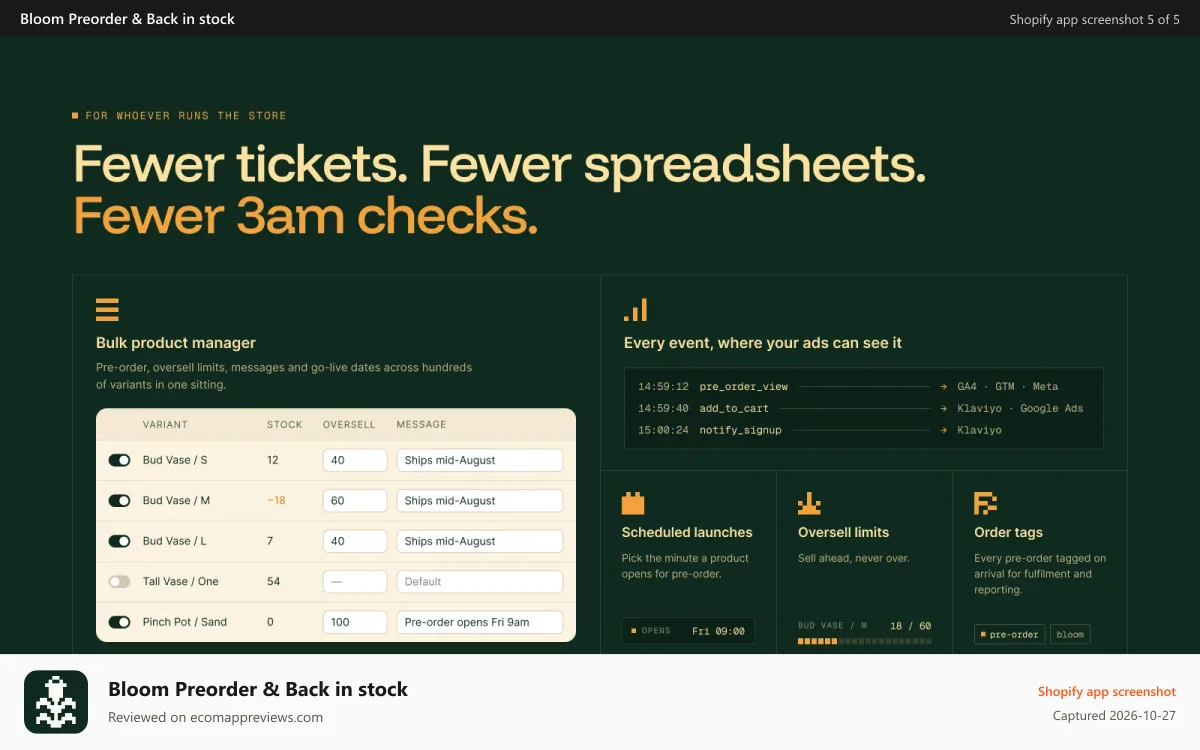Viewport: 1200px width, 750px height.
Task: Click the VARIANT column header
Action: pyautogui.click(x=165, y=425)
